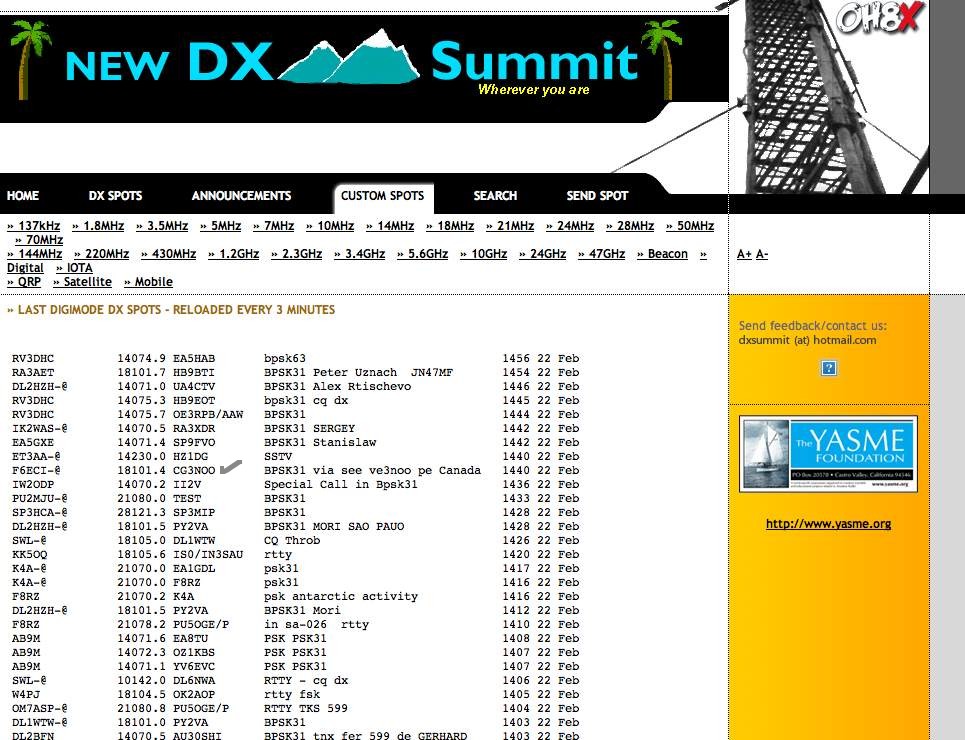Click 'RTTY TKS 599' comment text
Viewport: 965px width, 740px height.
pos(306,709)
